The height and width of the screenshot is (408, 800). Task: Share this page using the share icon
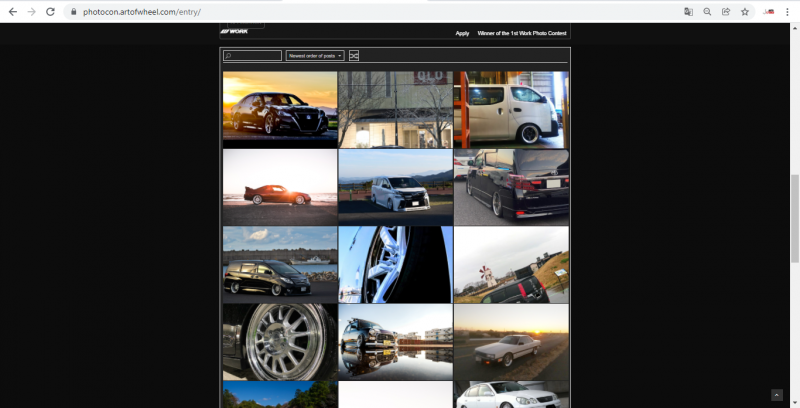click(x=726, y=11)
